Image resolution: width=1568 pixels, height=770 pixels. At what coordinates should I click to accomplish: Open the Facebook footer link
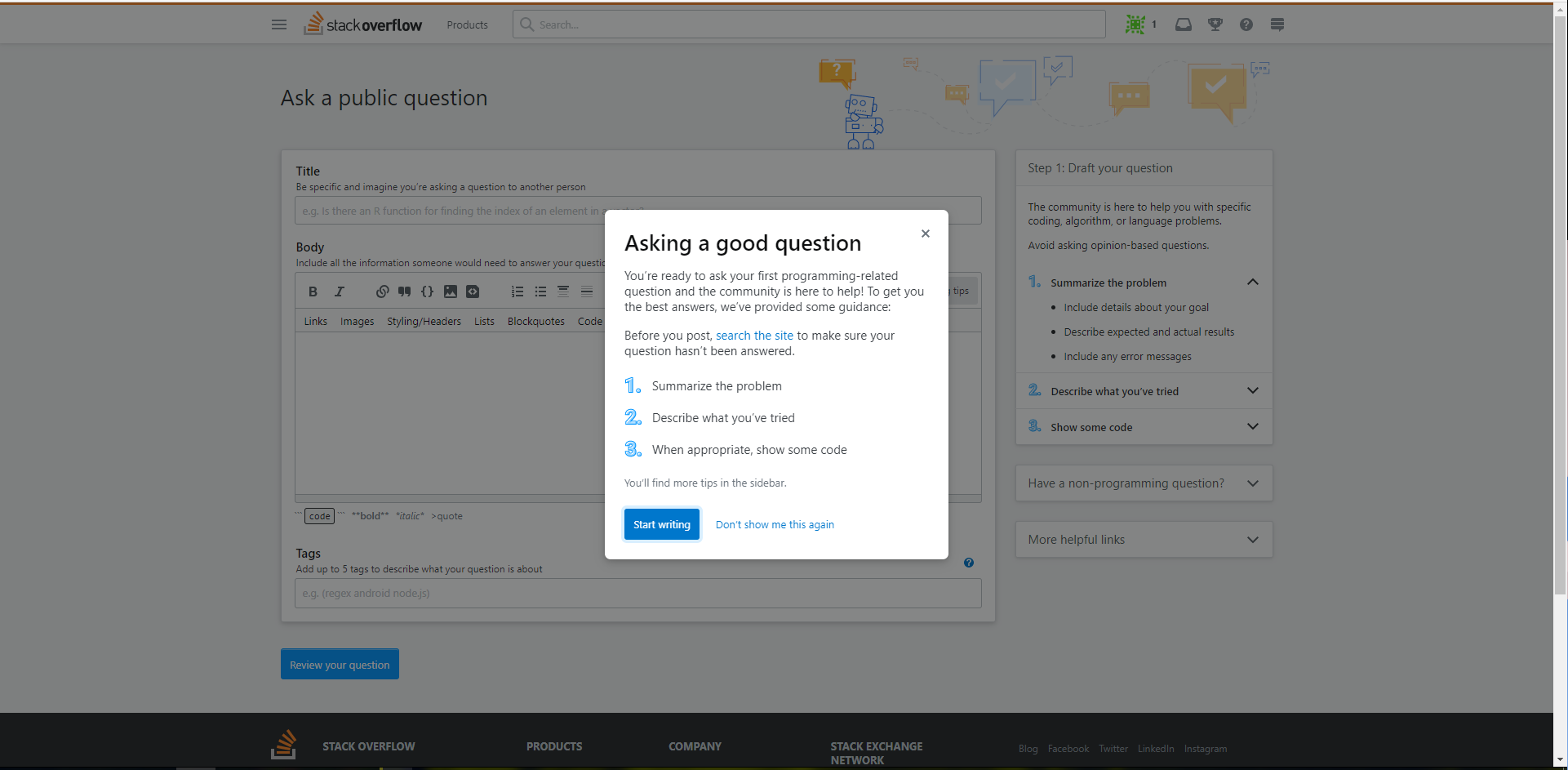(1068, 749)
